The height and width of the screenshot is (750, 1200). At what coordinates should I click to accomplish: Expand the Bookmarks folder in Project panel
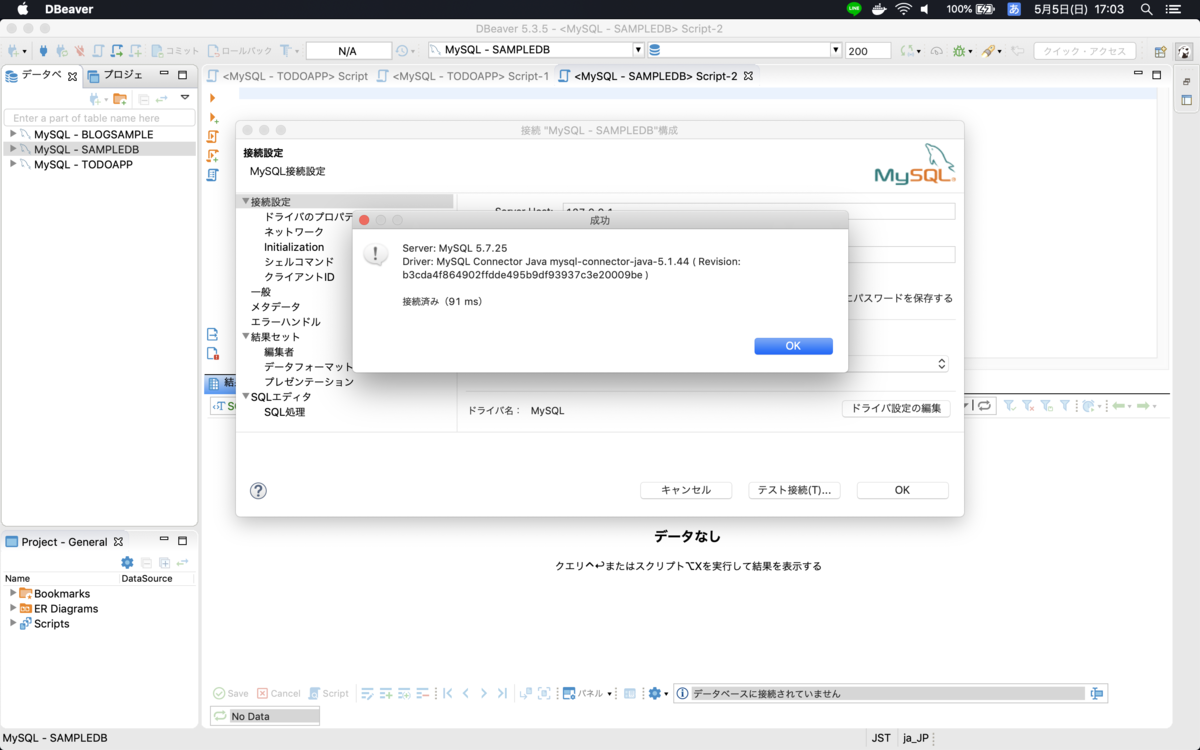(x=13, y=593)
